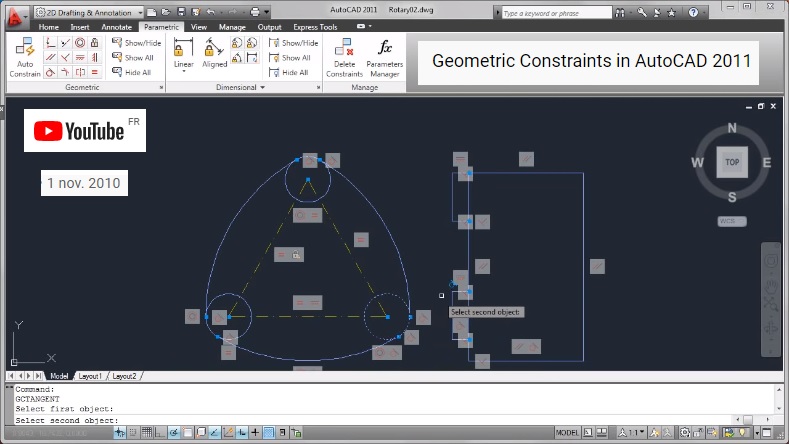Toggle Snap Mode in status bar
Viewport: 789px width, 444px height.
pyautogui.click(x=133, y=432)
